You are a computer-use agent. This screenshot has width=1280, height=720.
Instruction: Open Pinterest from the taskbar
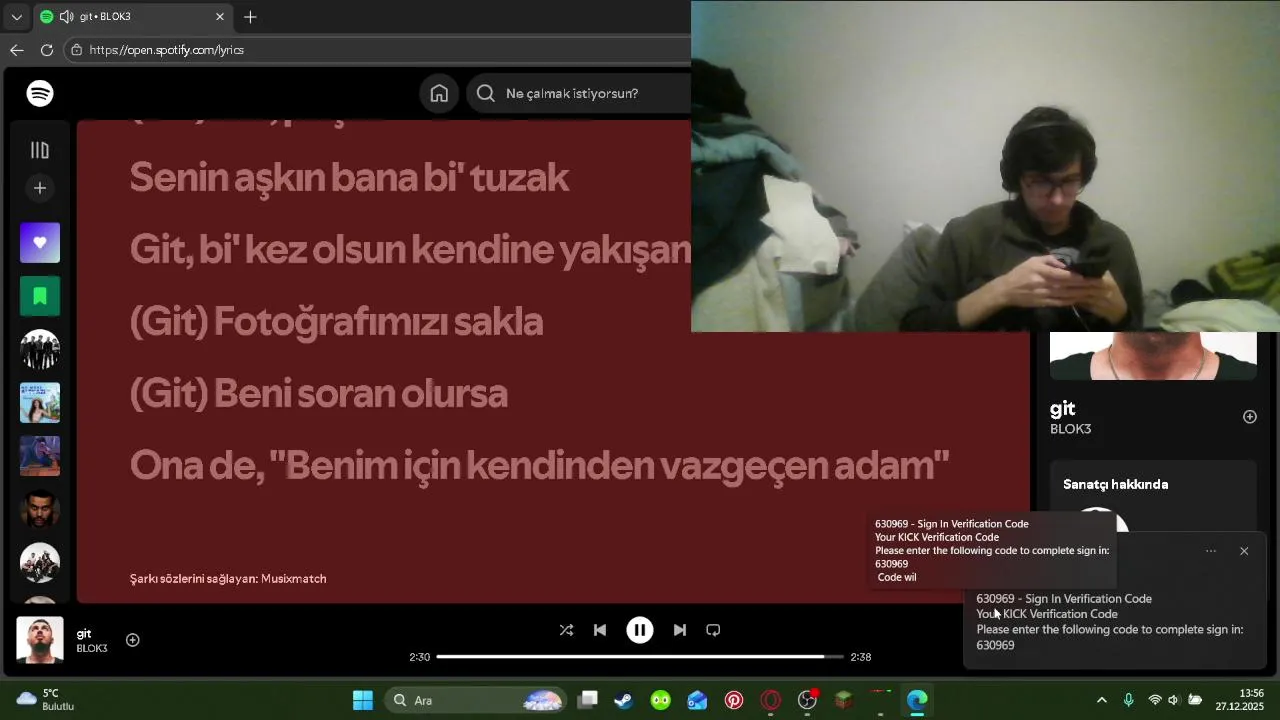734,700
